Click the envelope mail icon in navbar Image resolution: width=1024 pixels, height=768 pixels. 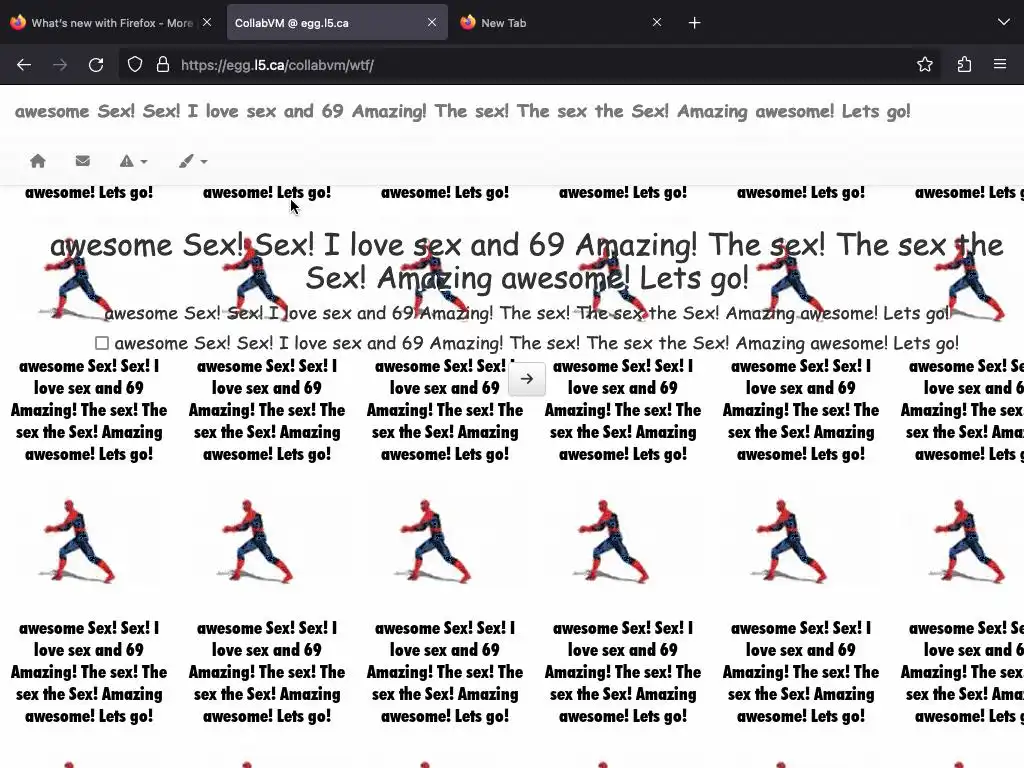pyautogui.click(x=82, y=161)
